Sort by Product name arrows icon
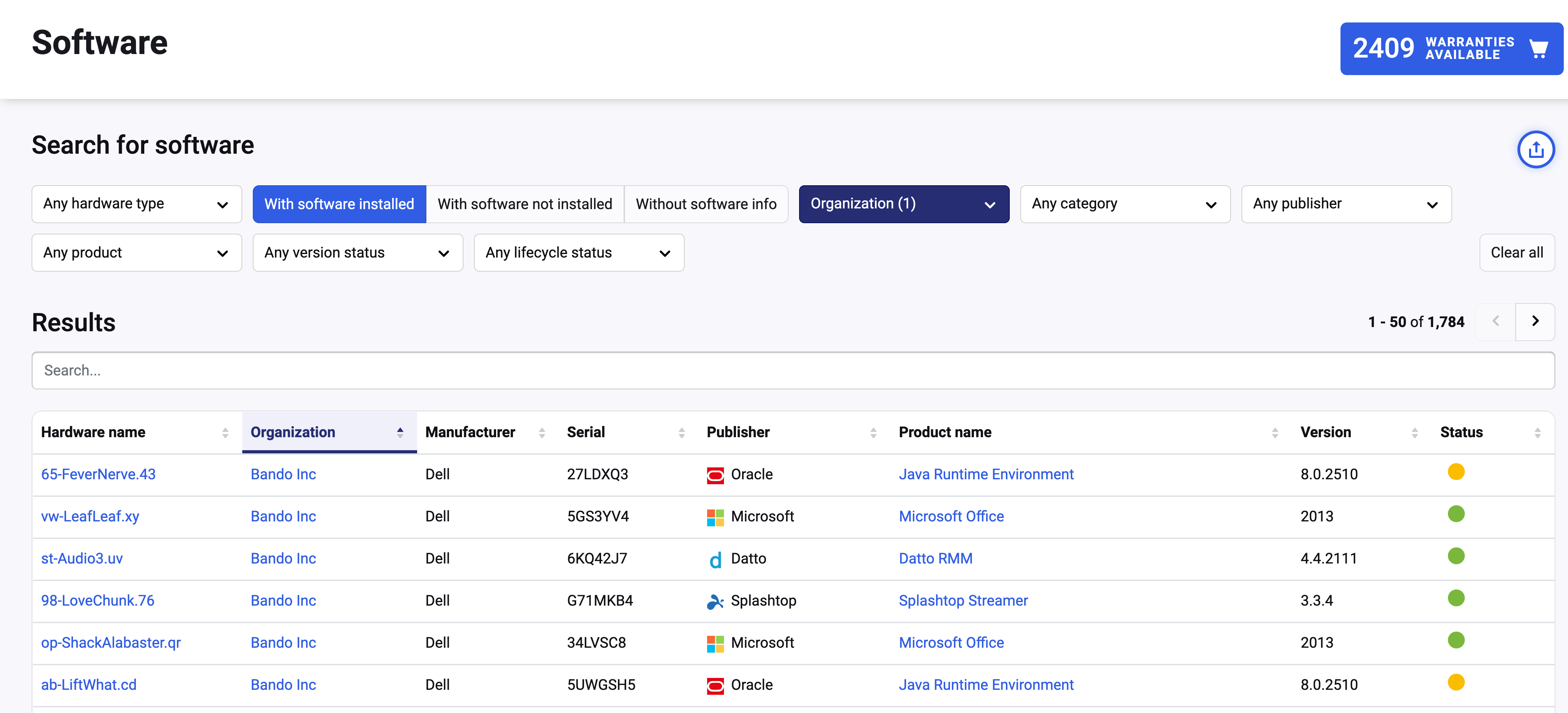The width and height of the screenshot is (1568, 713). 1274,433
